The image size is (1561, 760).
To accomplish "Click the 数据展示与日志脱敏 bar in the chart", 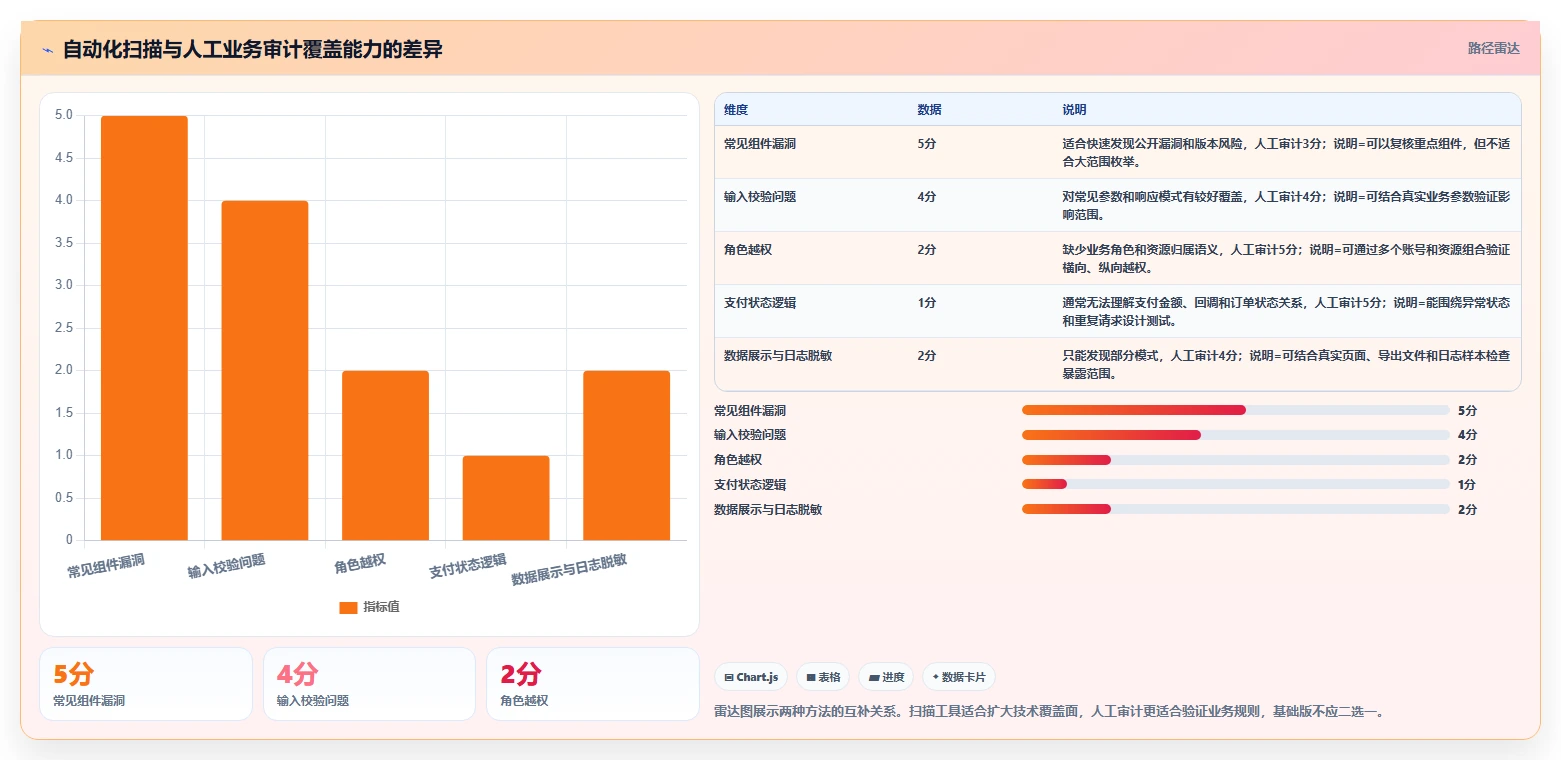I will click(626, 455).
